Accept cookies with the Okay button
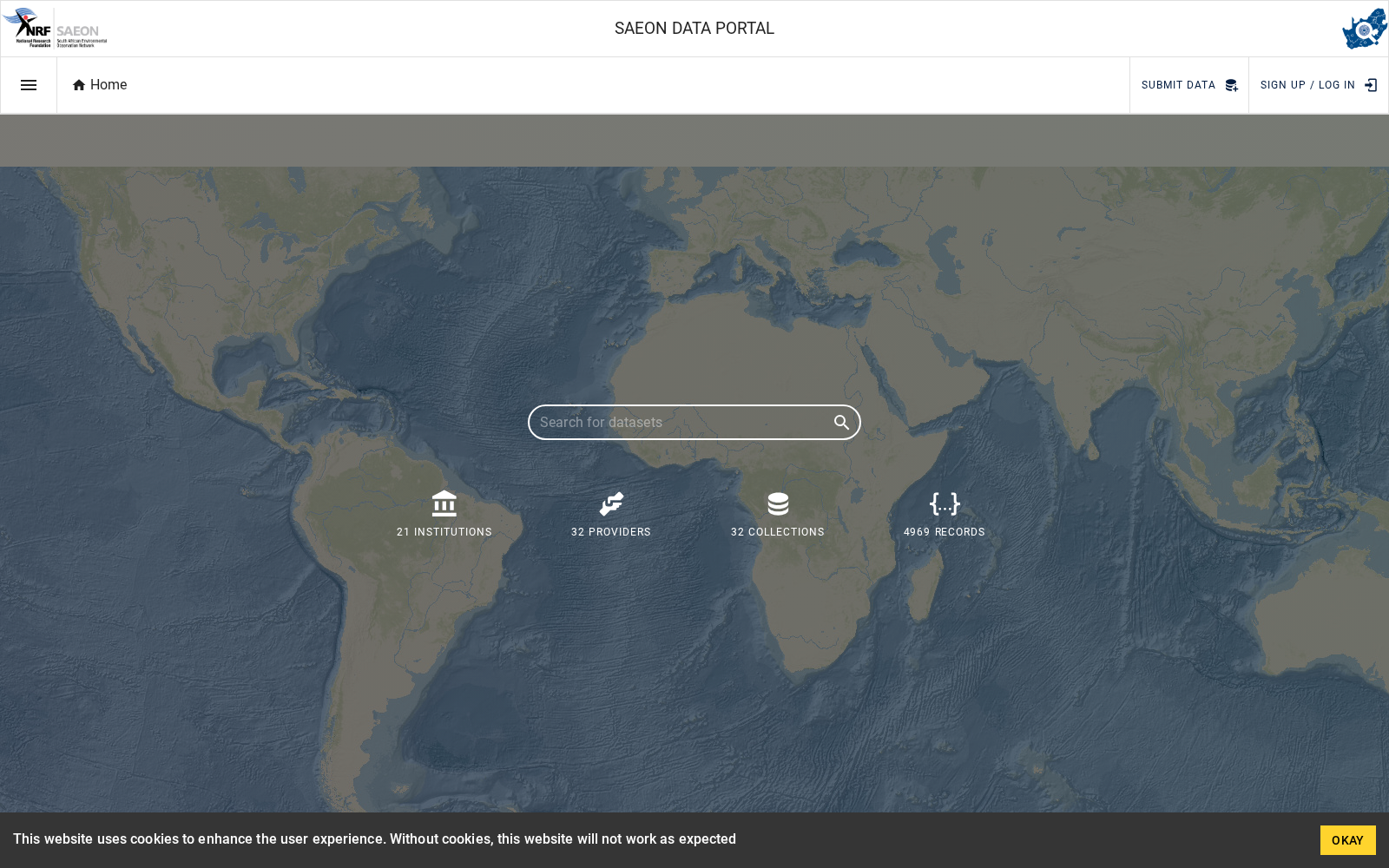Image resolution: width=1389 pixels, height=868 pixels. pyautogui.click(x=1347, y=840)
